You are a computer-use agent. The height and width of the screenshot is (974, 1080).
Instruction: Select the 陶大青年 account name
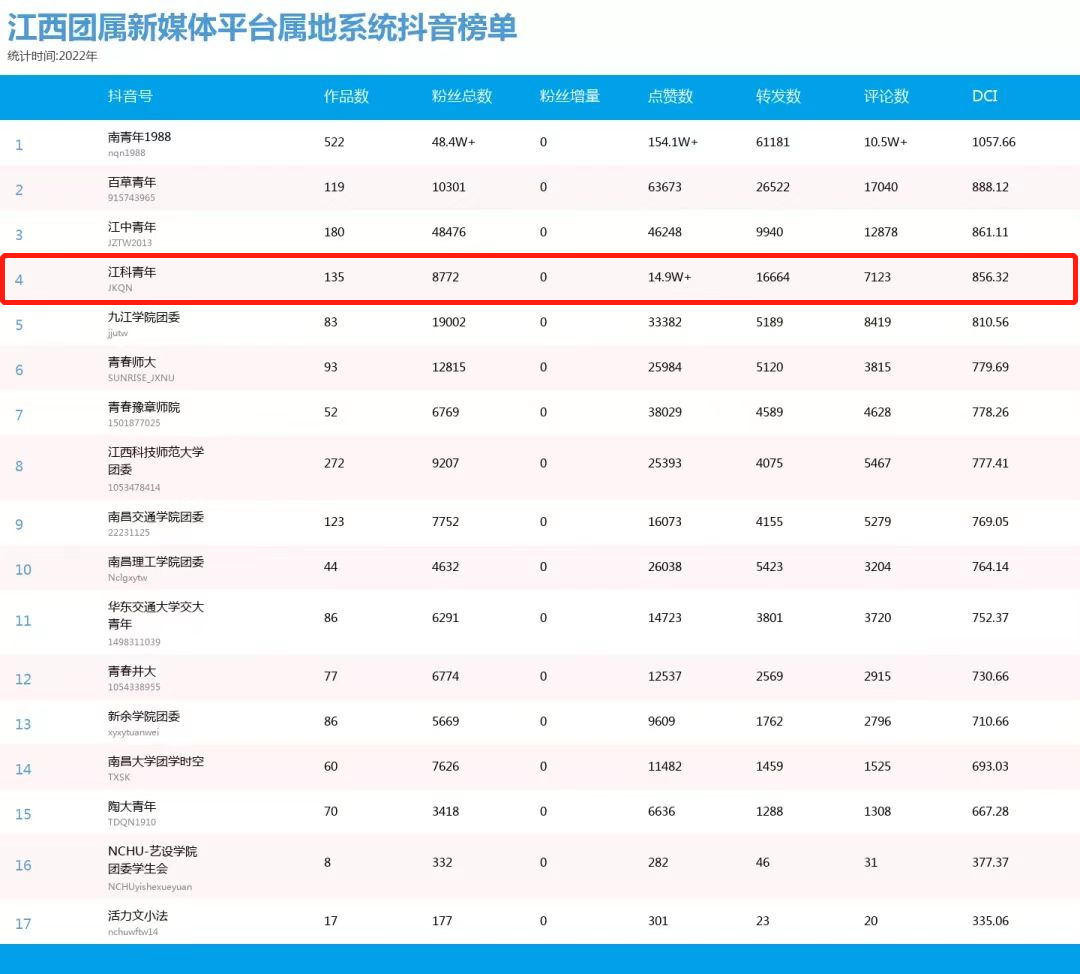pyautogui.click(x=132, y=806)
